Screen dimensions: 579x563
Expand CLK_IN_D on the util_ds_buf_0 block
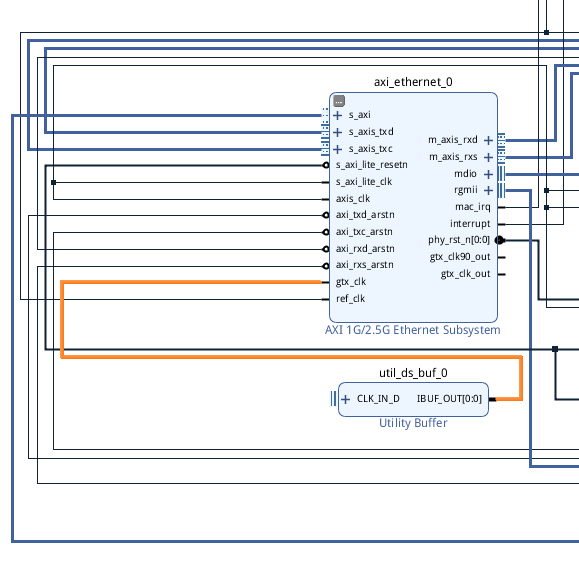click(345, 399)
